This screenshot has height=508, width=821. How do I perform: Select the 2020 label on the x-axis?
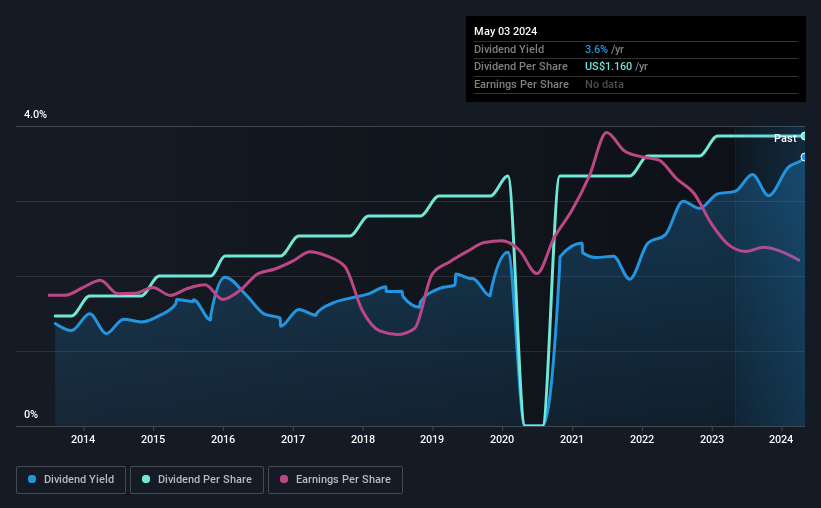tap(502, 439)
